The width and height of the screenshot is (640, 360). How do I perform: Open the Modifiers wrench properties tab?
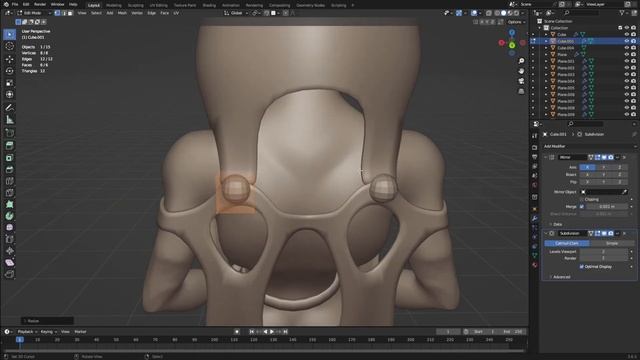point(535,218)
